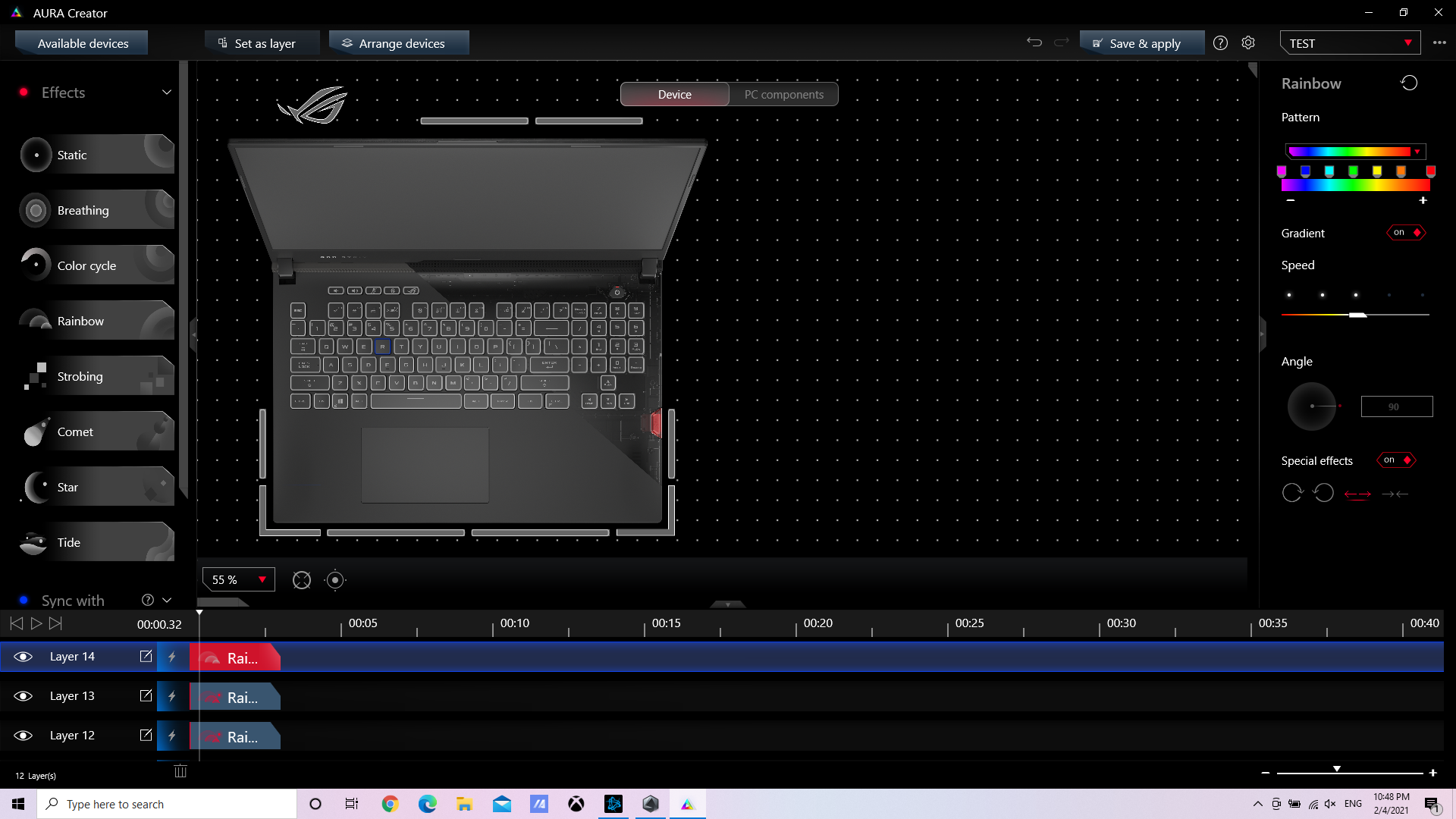
Task: Expand the Sync with section chevron
Action: [167, 600]
